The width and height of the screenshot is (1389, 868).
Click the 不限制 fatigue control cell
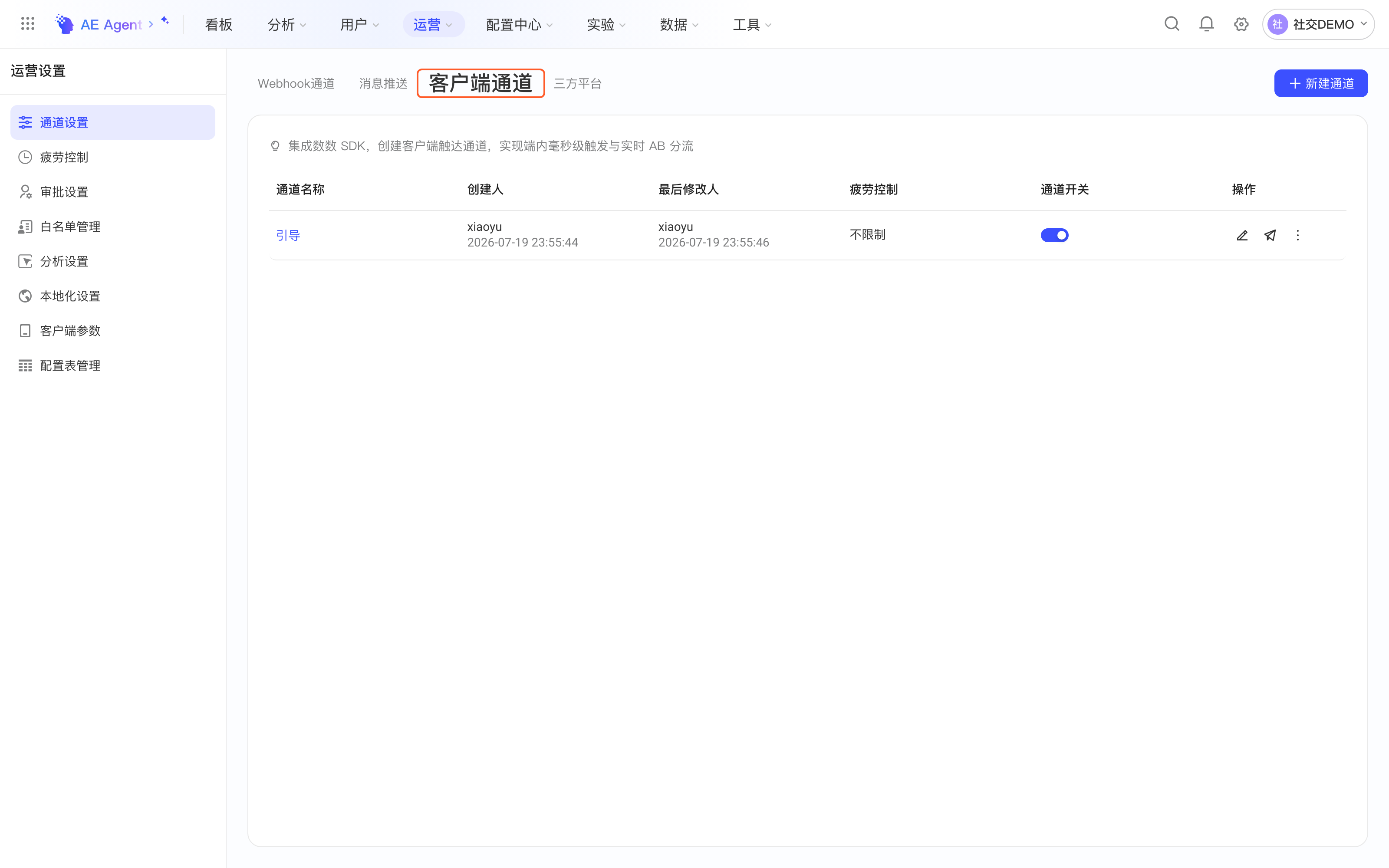[867, 235]
